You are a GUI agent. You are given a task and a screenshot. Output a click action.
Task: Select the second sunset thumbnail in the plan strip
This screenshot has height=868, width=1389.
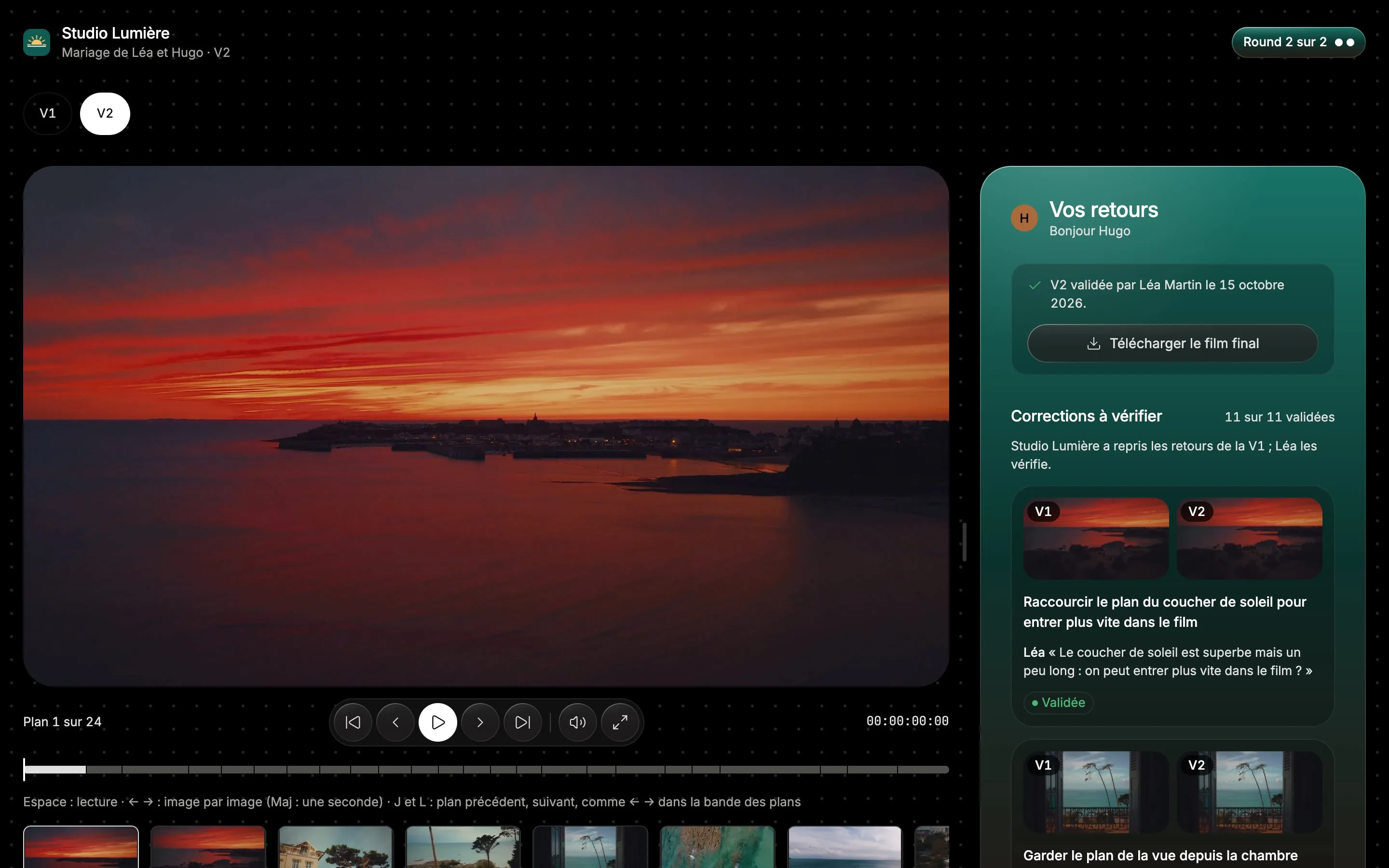coord(208,847)
